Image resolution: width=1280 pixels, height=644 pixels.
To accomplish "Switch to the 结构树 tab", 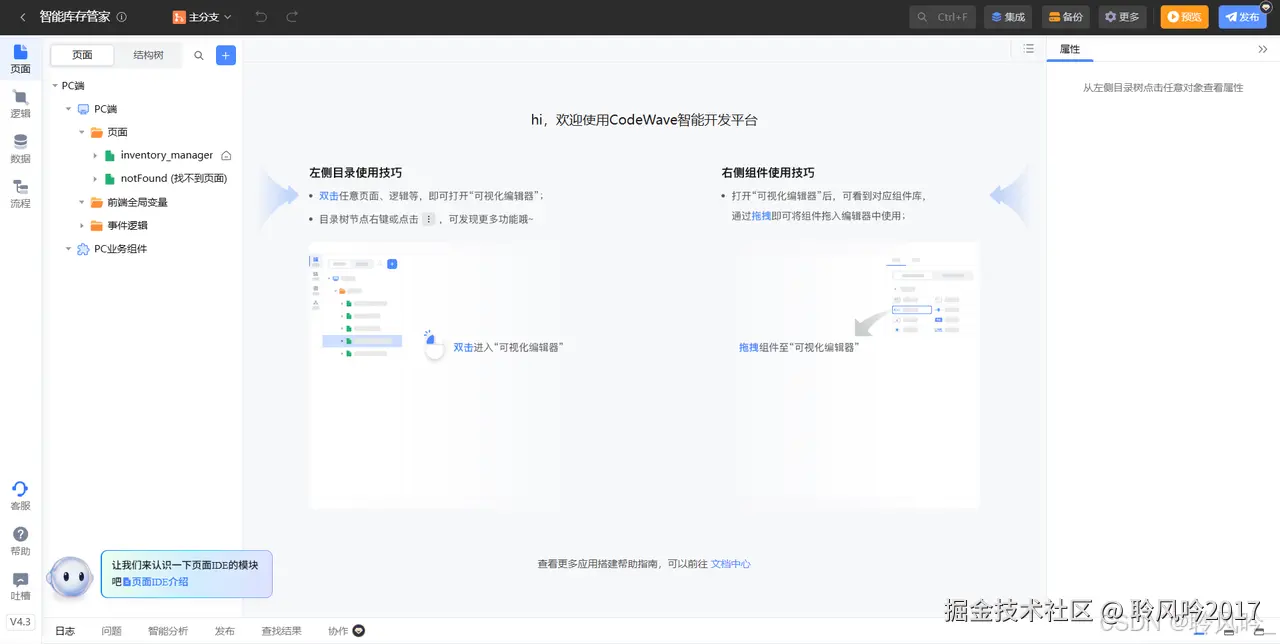I will (147, 55).
